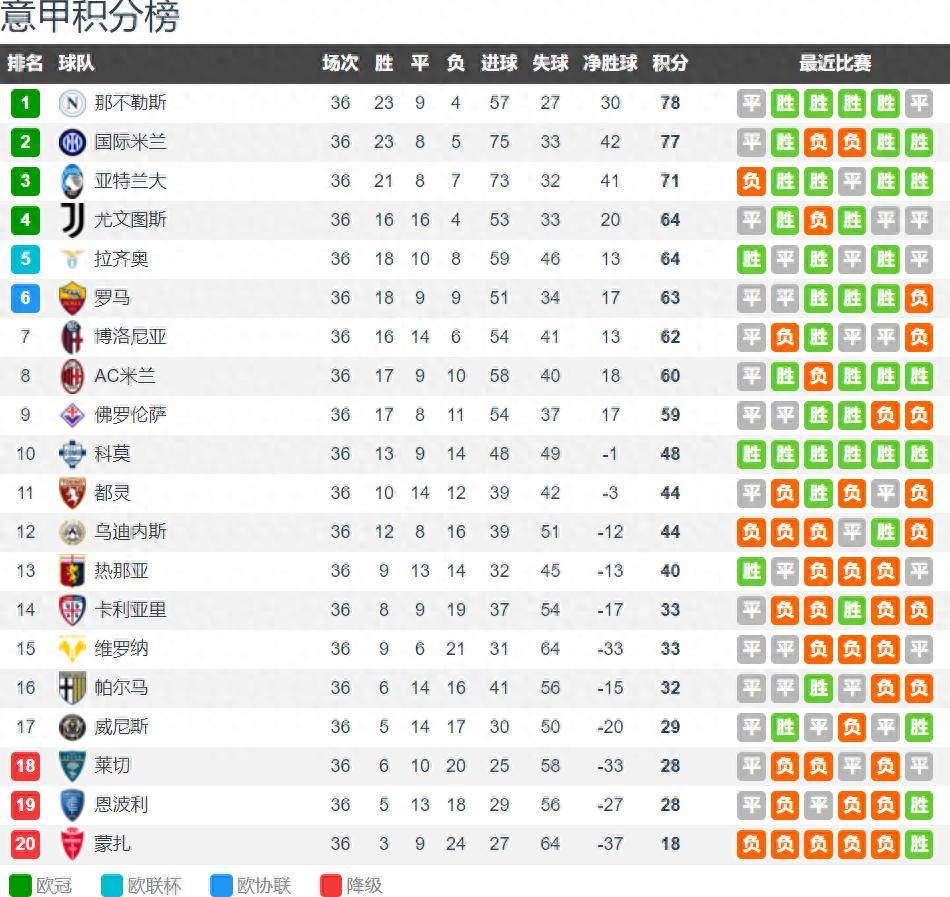The image size is (950, 897).
Task: Click the Napoli team crest icon
Action: (72, 103)
